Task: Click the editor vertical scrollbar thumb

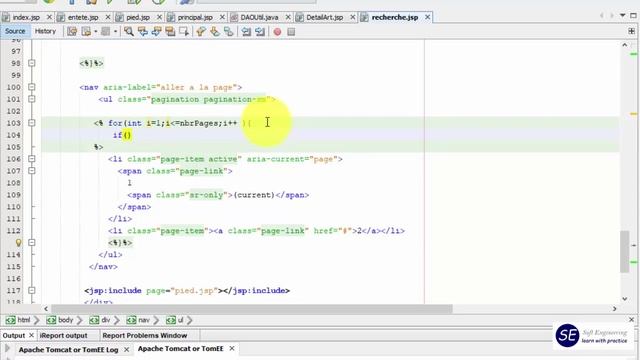Action: [x=624, y=251]
